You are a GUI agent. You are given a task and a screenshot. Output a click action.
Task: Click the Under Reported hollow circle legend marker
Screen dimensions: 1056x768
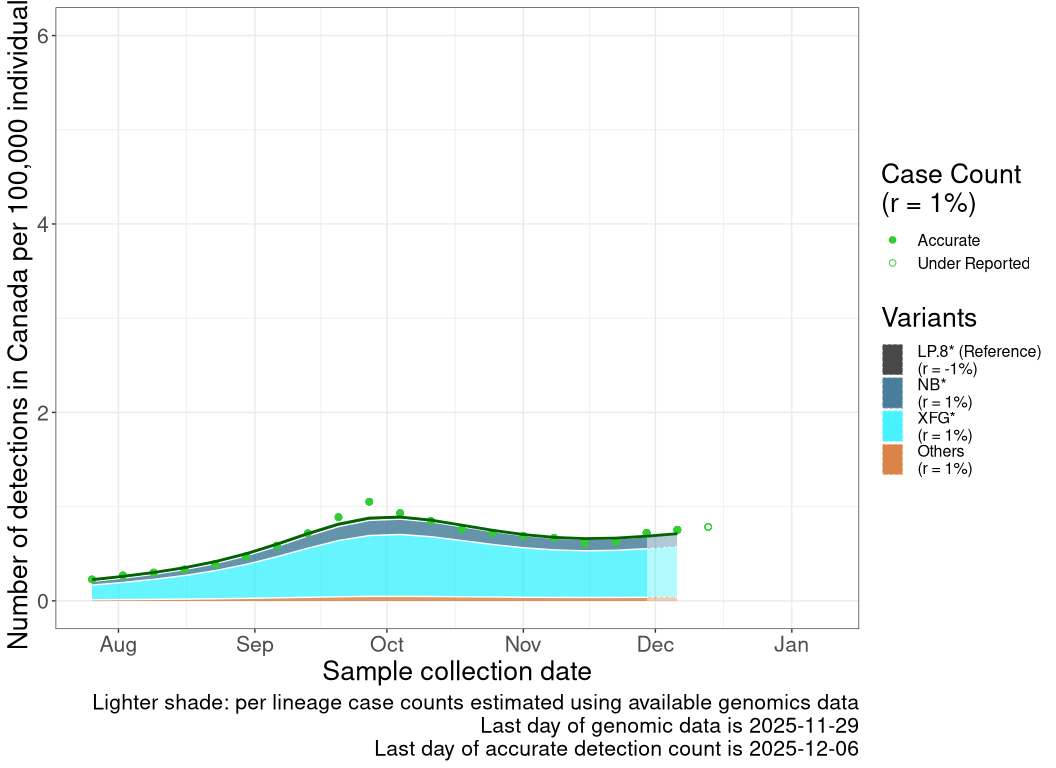point(893,263)
